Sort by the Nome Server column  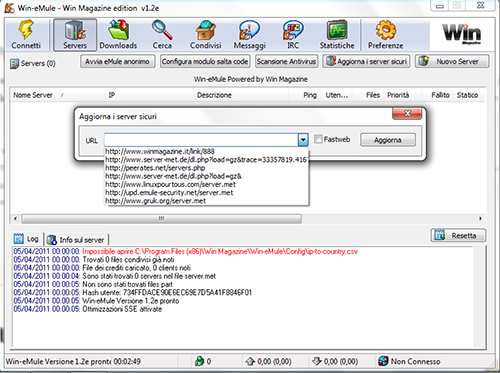[x=57, y=95]
